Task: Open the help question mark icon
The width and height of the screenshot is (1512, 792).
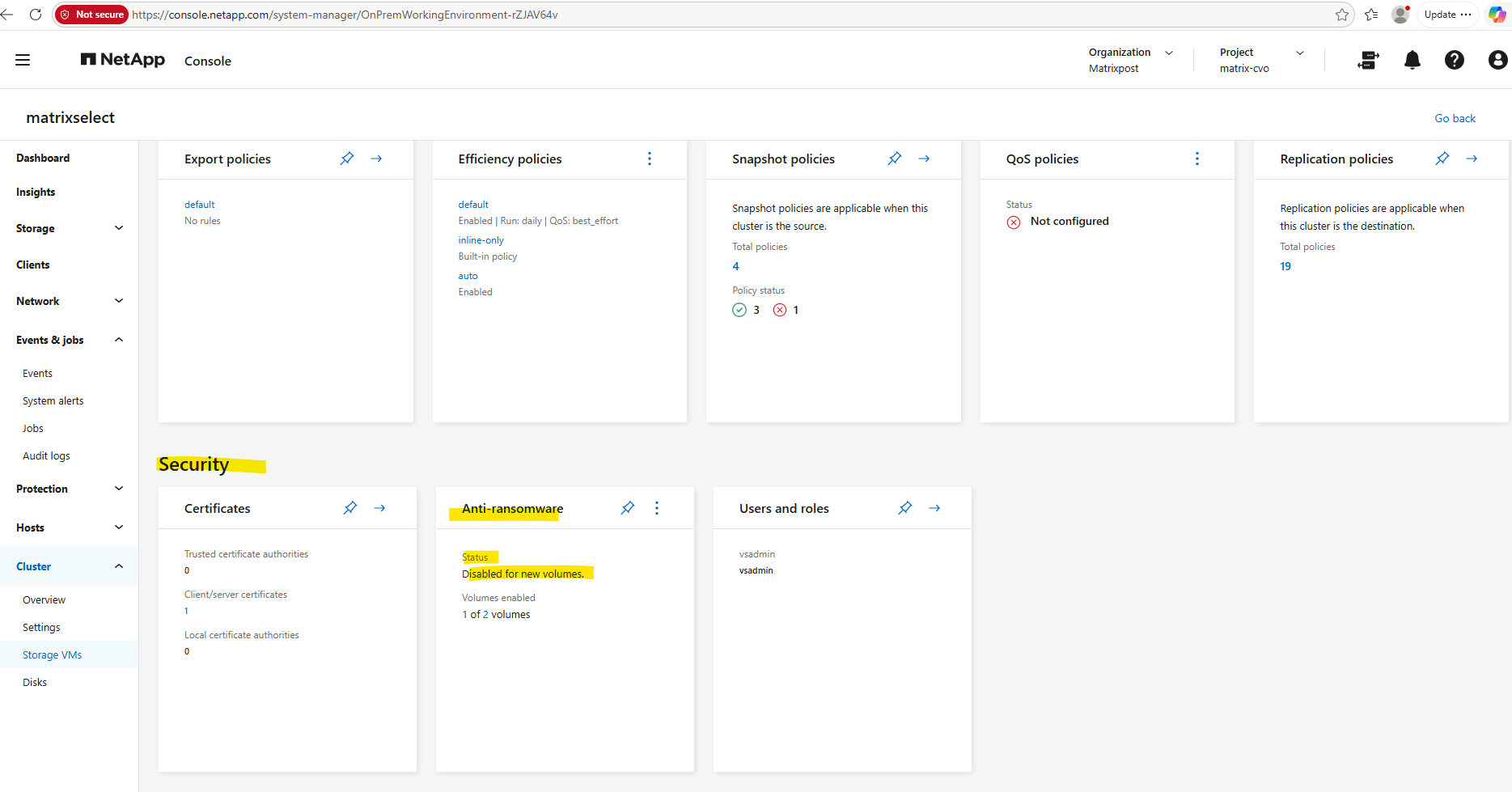Action: [x=1455, y=60]
